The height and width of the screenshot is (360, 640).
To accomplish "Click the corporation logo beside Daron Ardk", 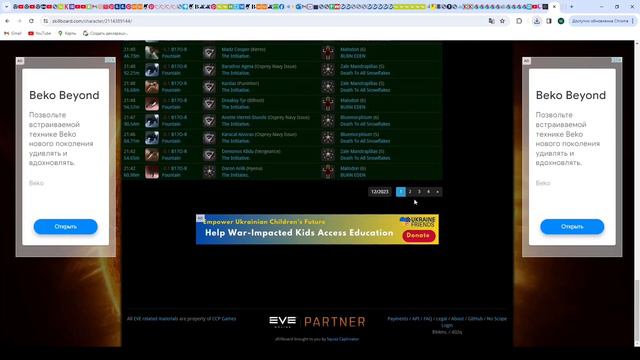I will (x=209, y=171).
